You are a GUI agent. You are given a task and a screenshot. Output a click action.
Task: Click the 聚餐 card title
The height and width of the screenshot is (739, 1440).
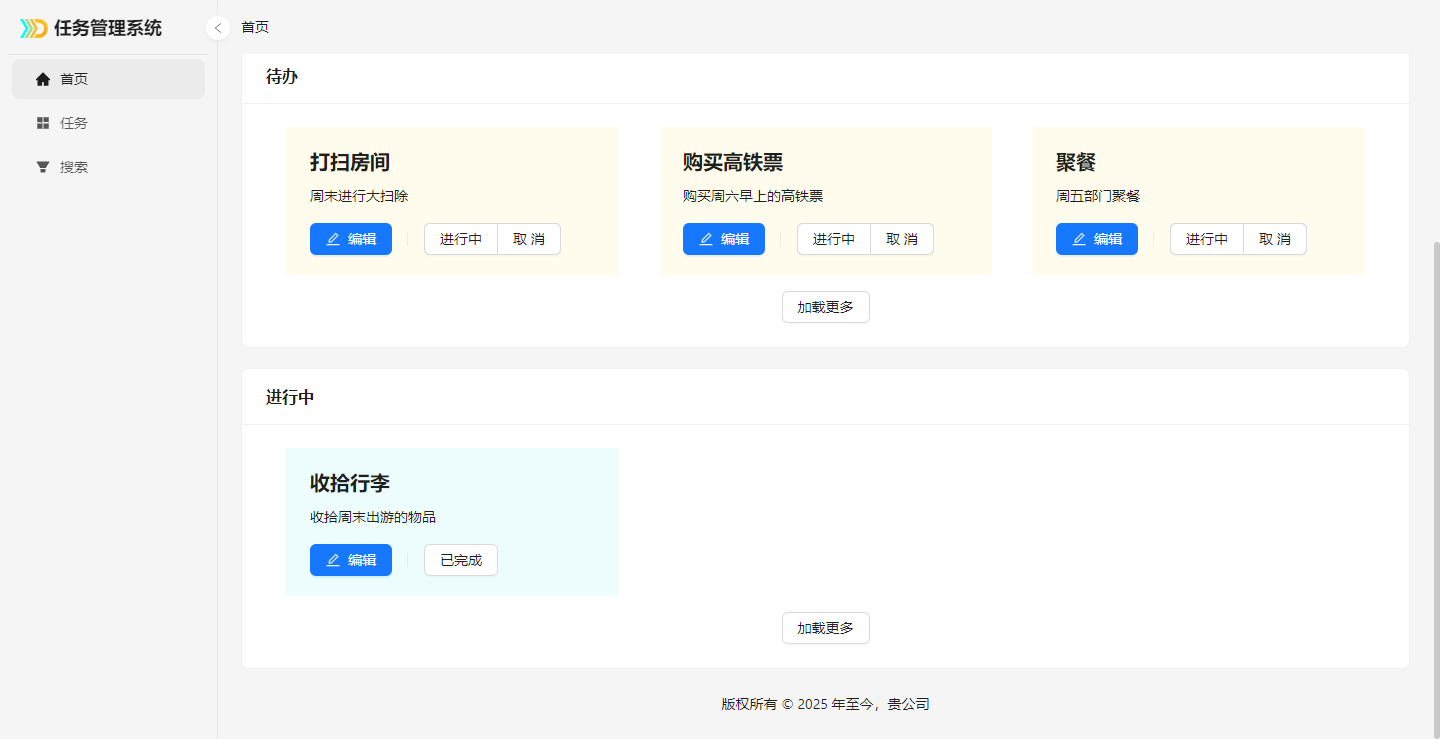coord(1076,162)
